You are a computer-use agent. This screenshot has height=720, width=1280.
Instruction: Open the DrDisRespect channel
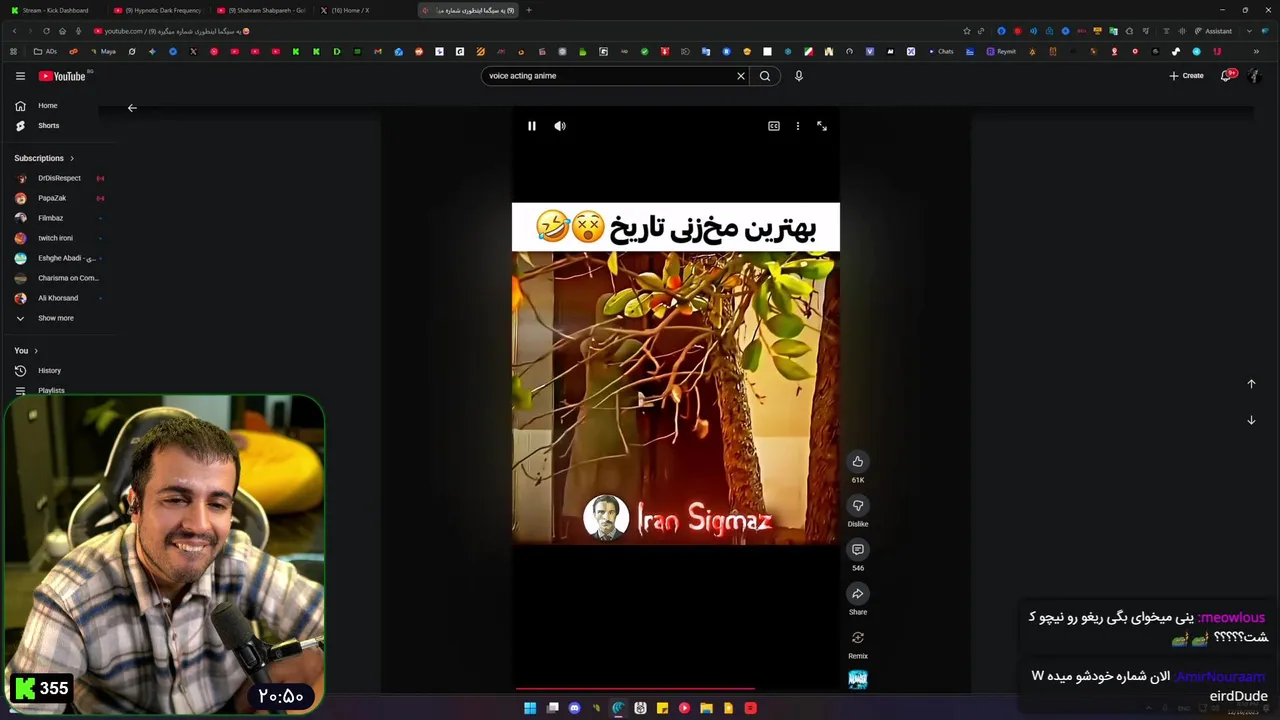(x=58, y=178)
